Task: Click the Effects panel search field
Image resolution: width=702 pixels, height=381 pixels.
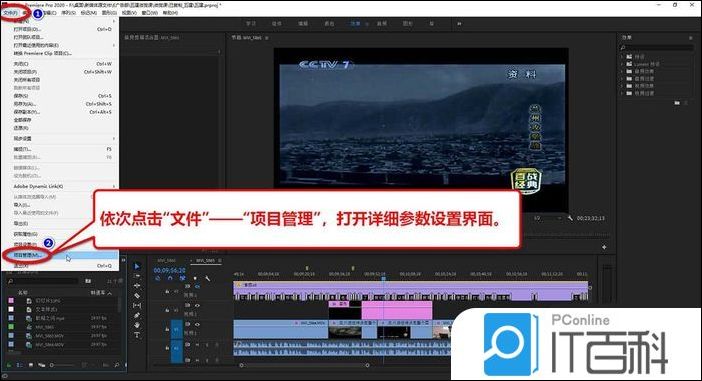Action: coord(656,47)
